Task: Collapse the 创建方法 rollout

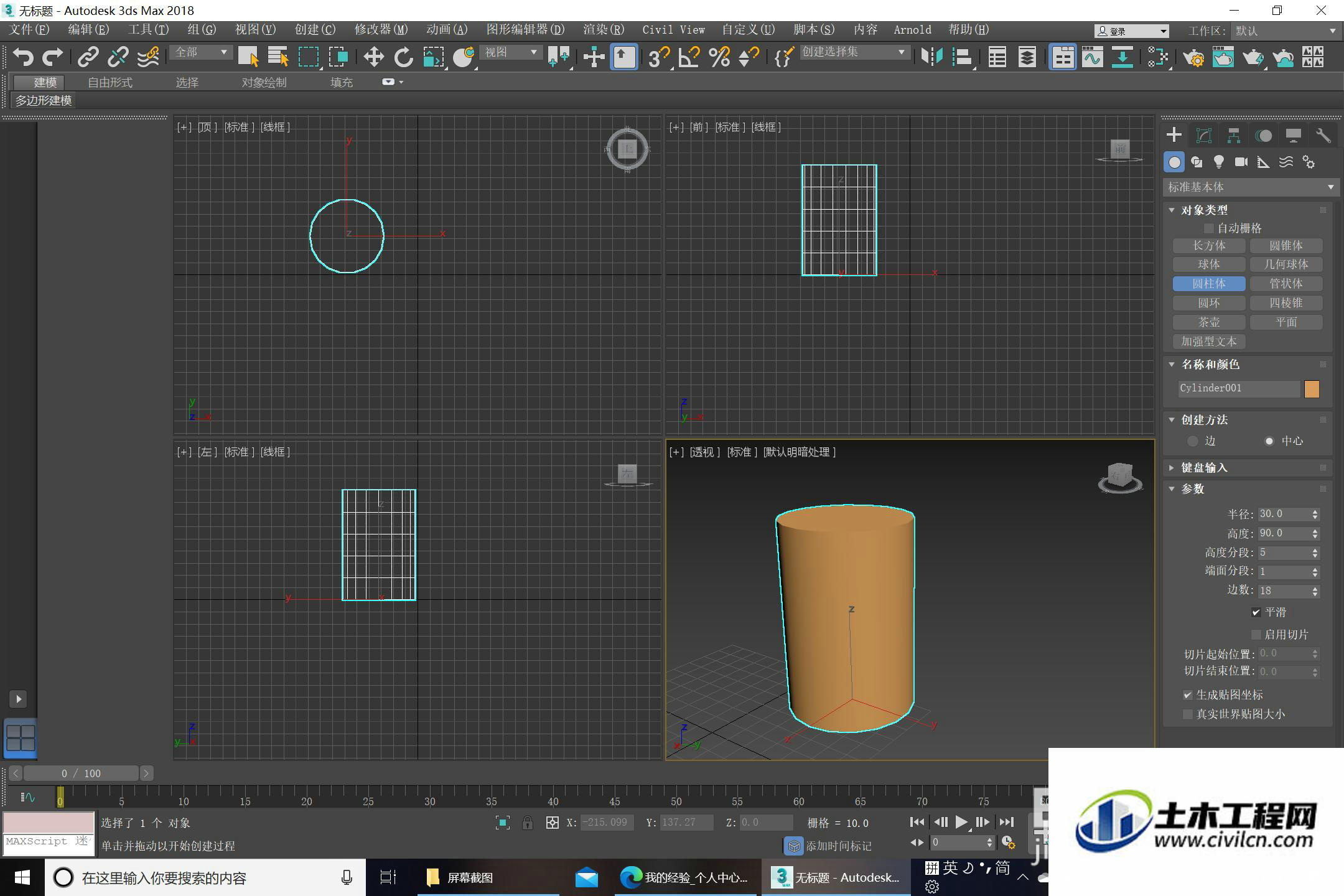Action: pyautogui.click(x=1172, y=419)
